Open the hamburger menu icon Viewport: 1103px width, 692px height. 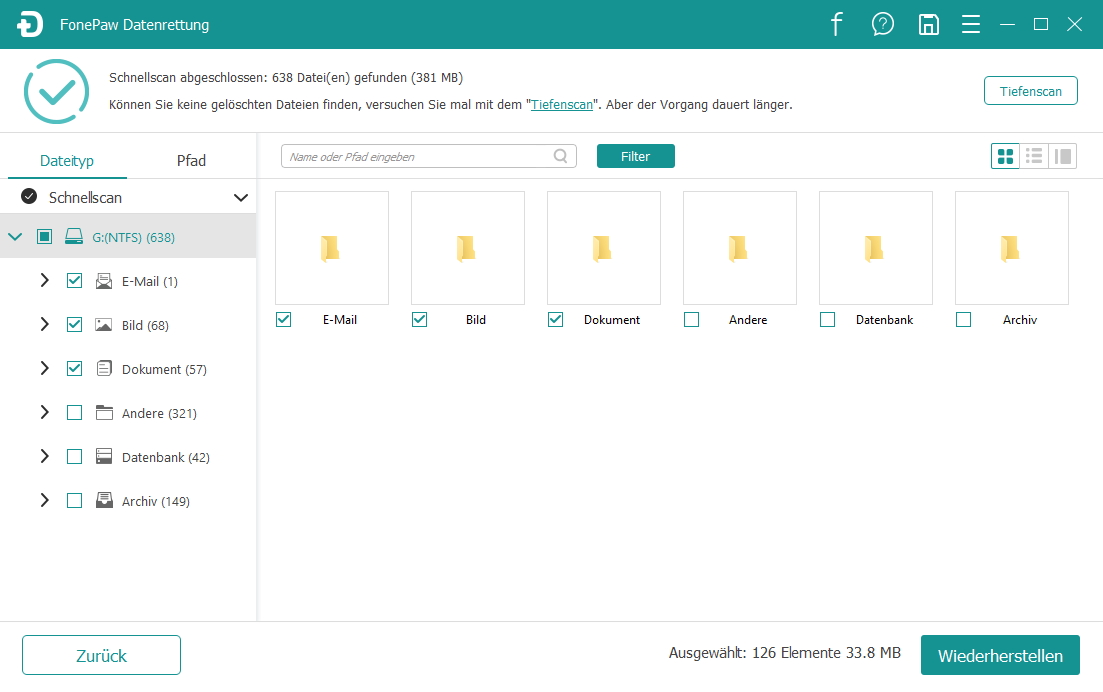point(970,25)
